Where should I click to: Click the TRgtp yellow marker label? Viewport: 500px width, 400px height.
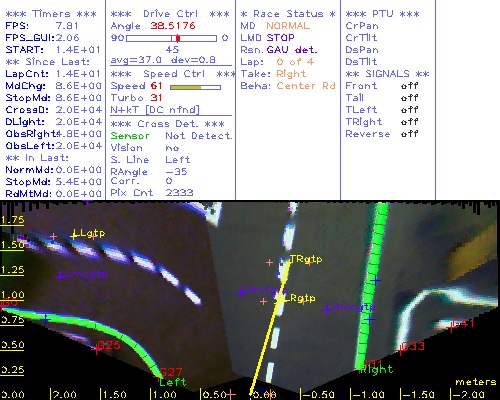(306, 259)
